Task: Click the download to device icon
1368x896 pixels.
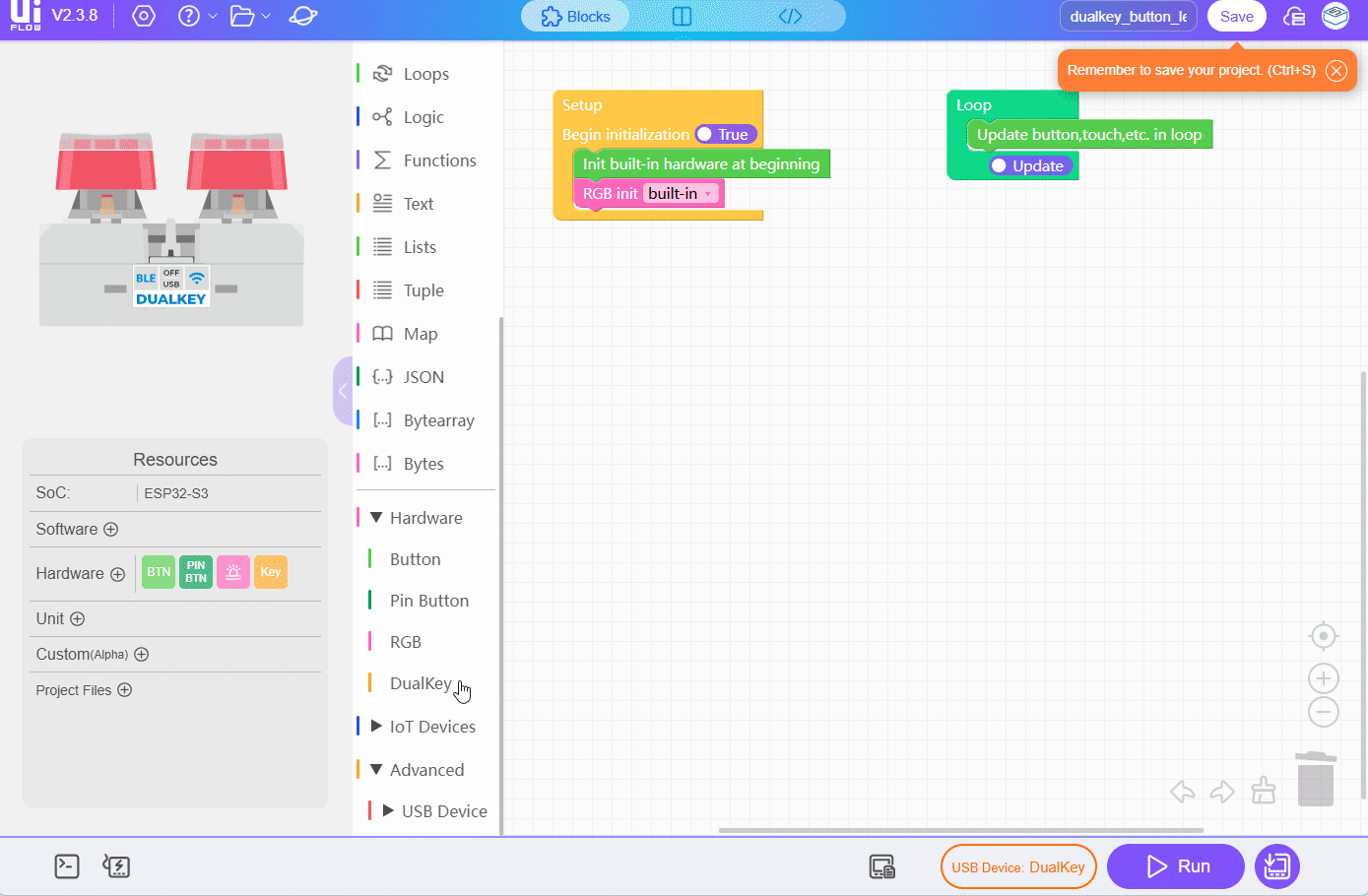Action: (x=1277, y=866)
